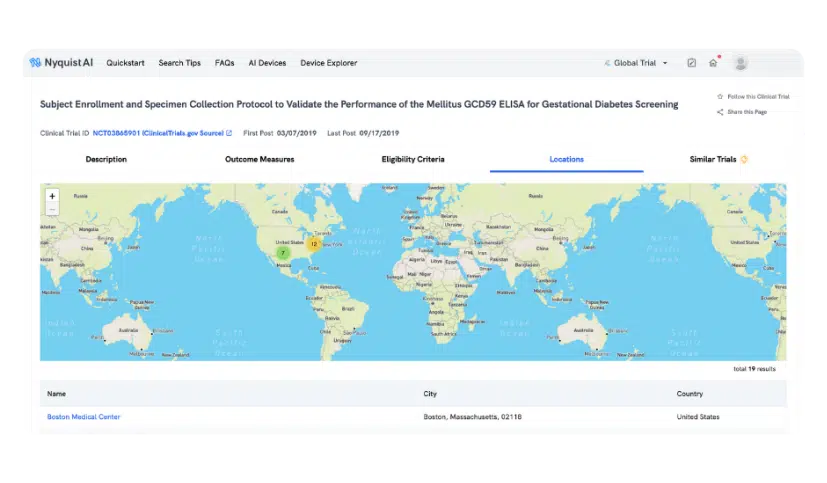Click the orange icon beside Similar Trials
This screenshot has width=827, height=483.
744,159
